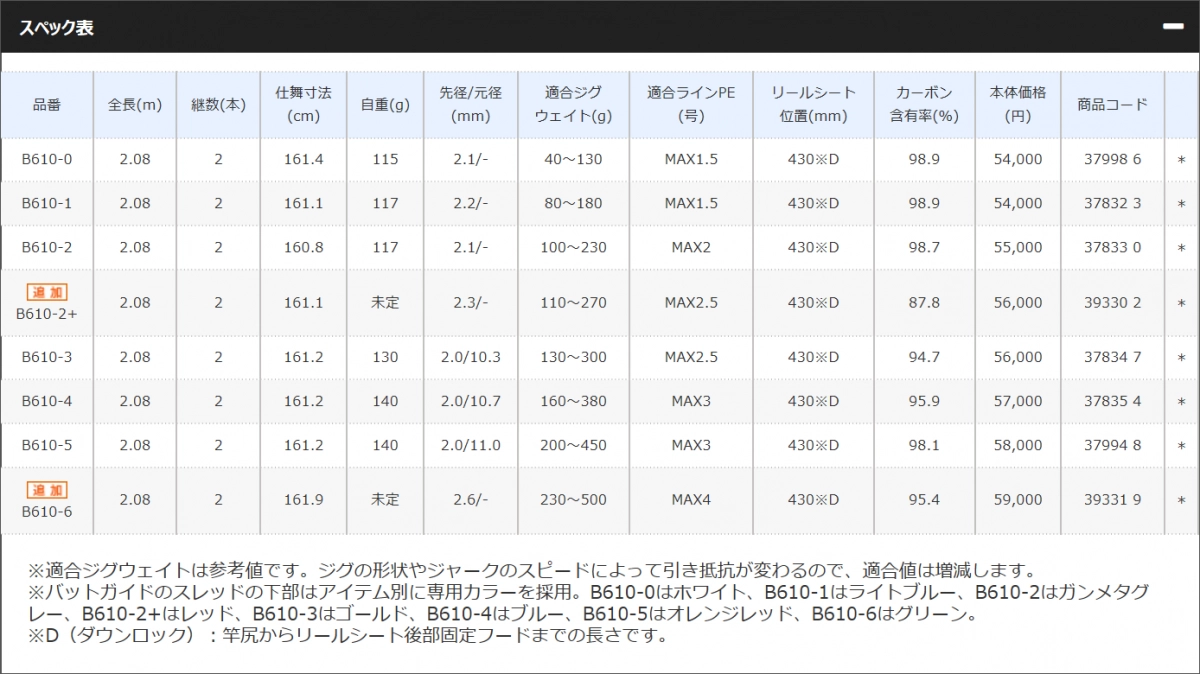This screenshot has height=674, width=1200.
Task: Click product code 39331 9
Action: pos(1113,500)
